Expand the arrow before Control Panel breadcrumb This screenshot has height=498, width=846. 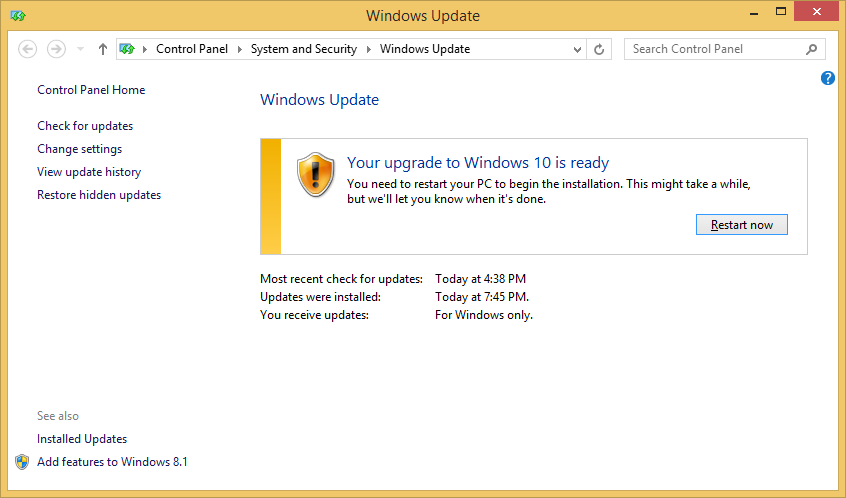145,49
